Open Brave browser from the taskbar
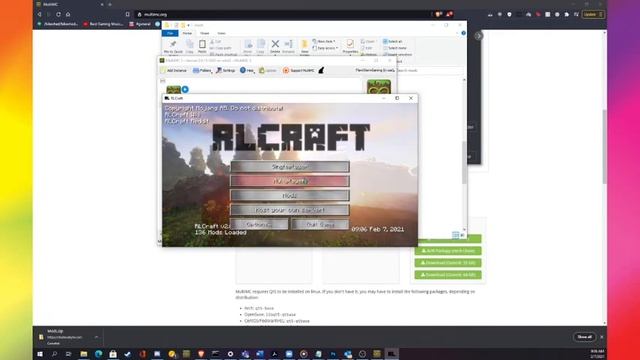 [x=201, y=354]
